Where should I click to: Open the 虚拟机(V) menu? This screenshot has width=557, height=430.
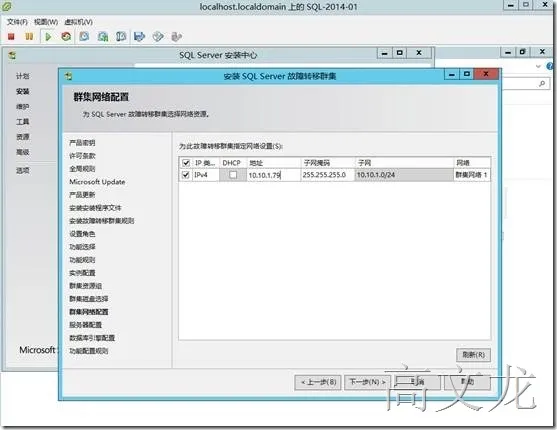(x=79, y=22)
